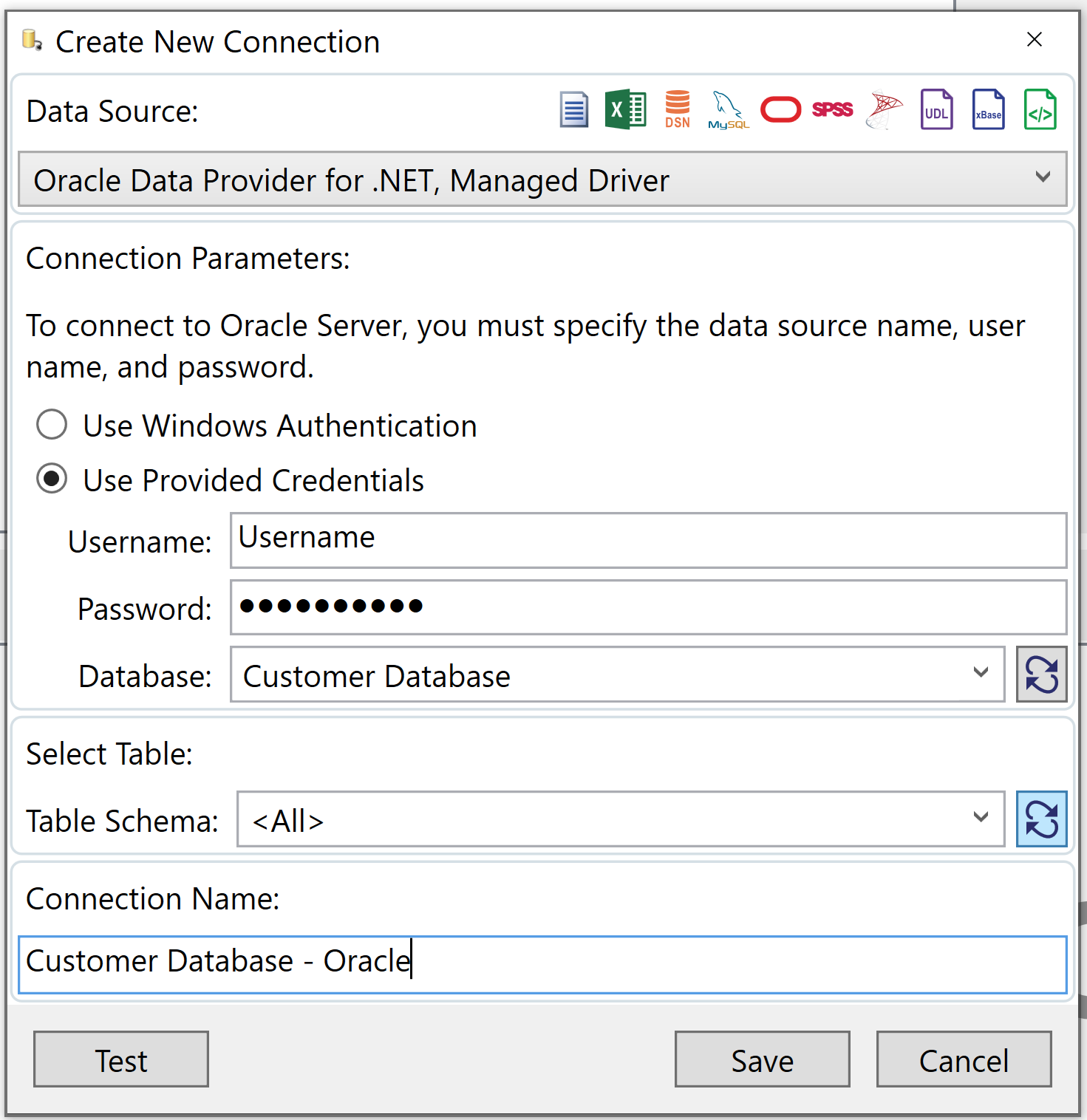The width and height of the screenshot is (1087, 1120).
Task: Choose the DSN data source icon
Action: click(677, 109)
